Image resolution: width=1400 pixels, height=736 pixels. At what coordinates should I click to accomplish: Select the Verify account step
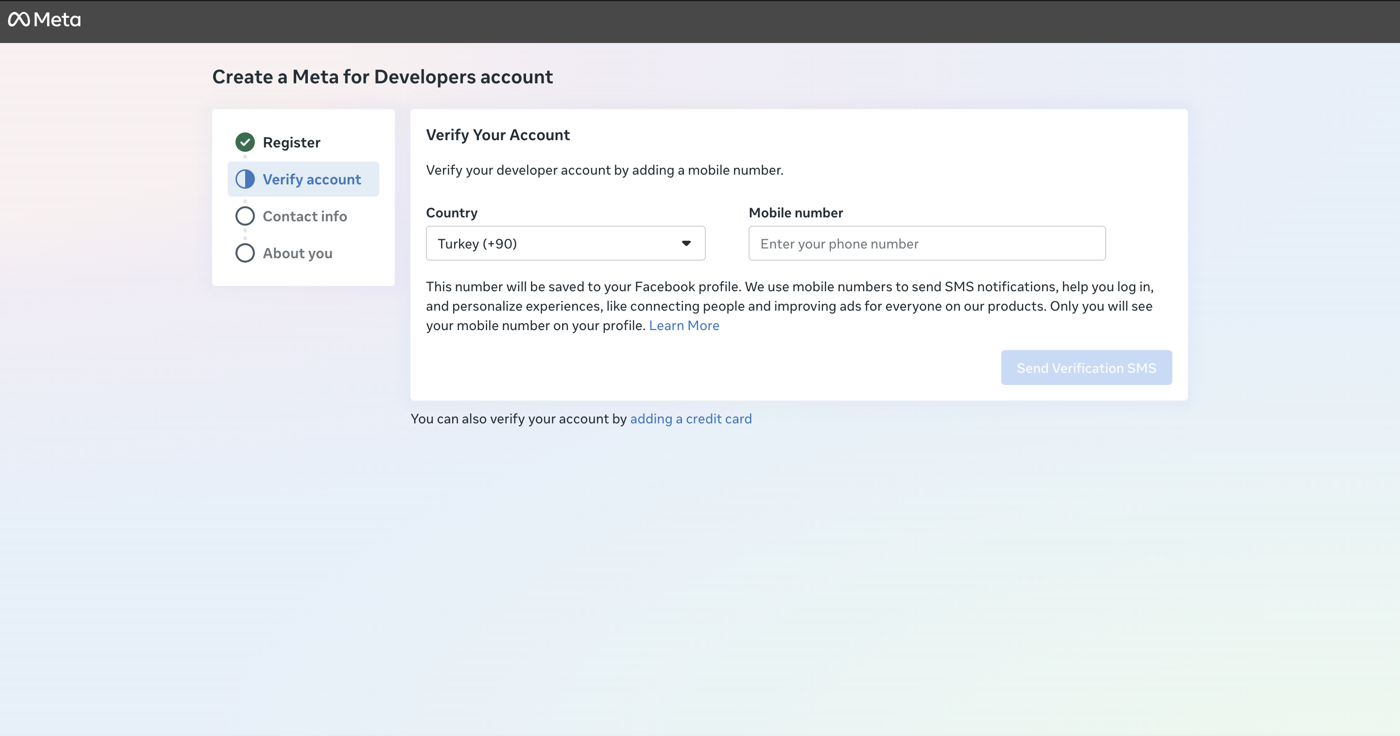point(303,179)
